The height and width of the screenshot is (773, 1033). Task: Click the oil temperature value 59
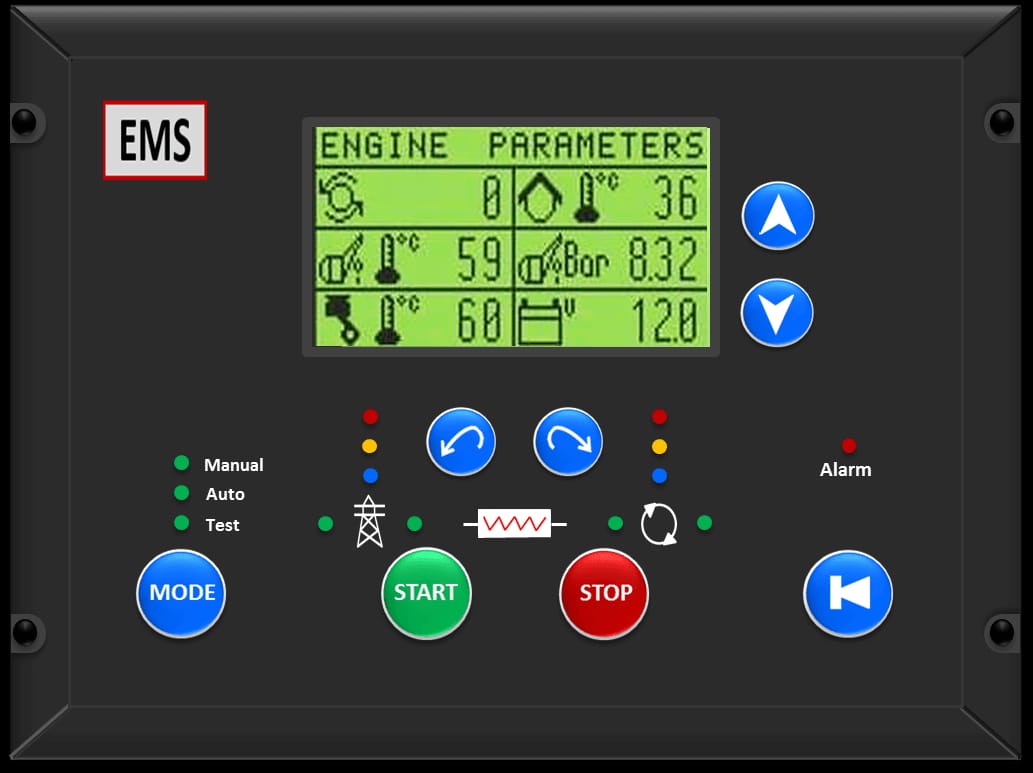[480, 259]
